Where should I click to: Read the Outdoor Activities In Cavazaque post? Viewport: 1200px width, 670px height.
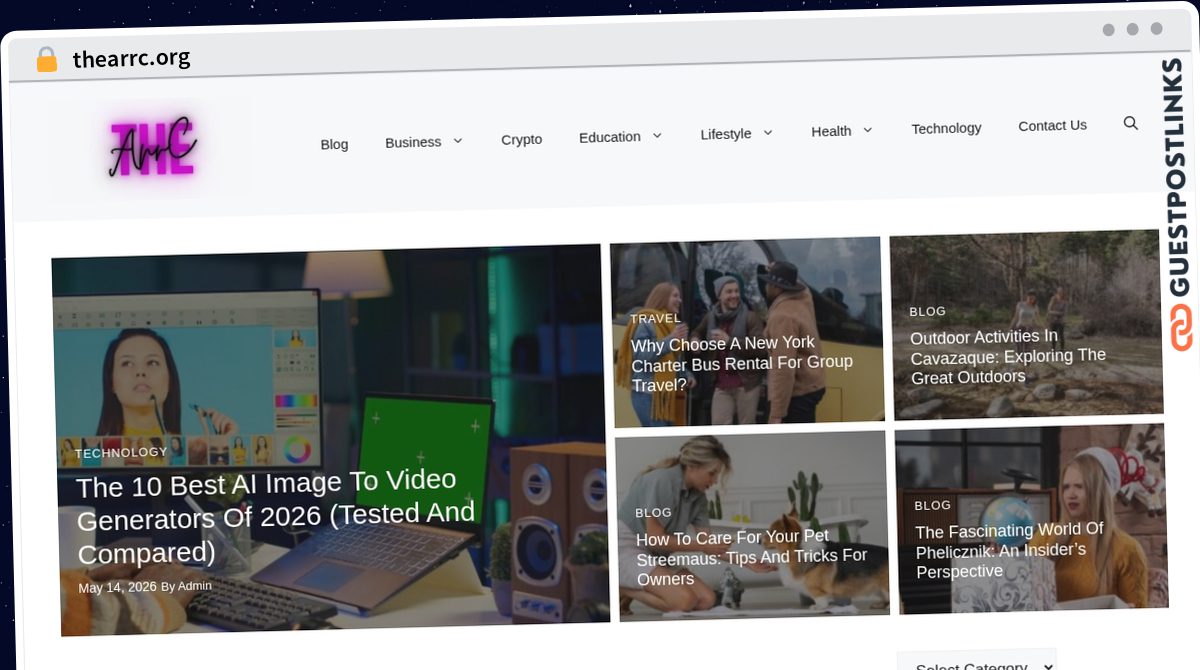point(1008,356)
